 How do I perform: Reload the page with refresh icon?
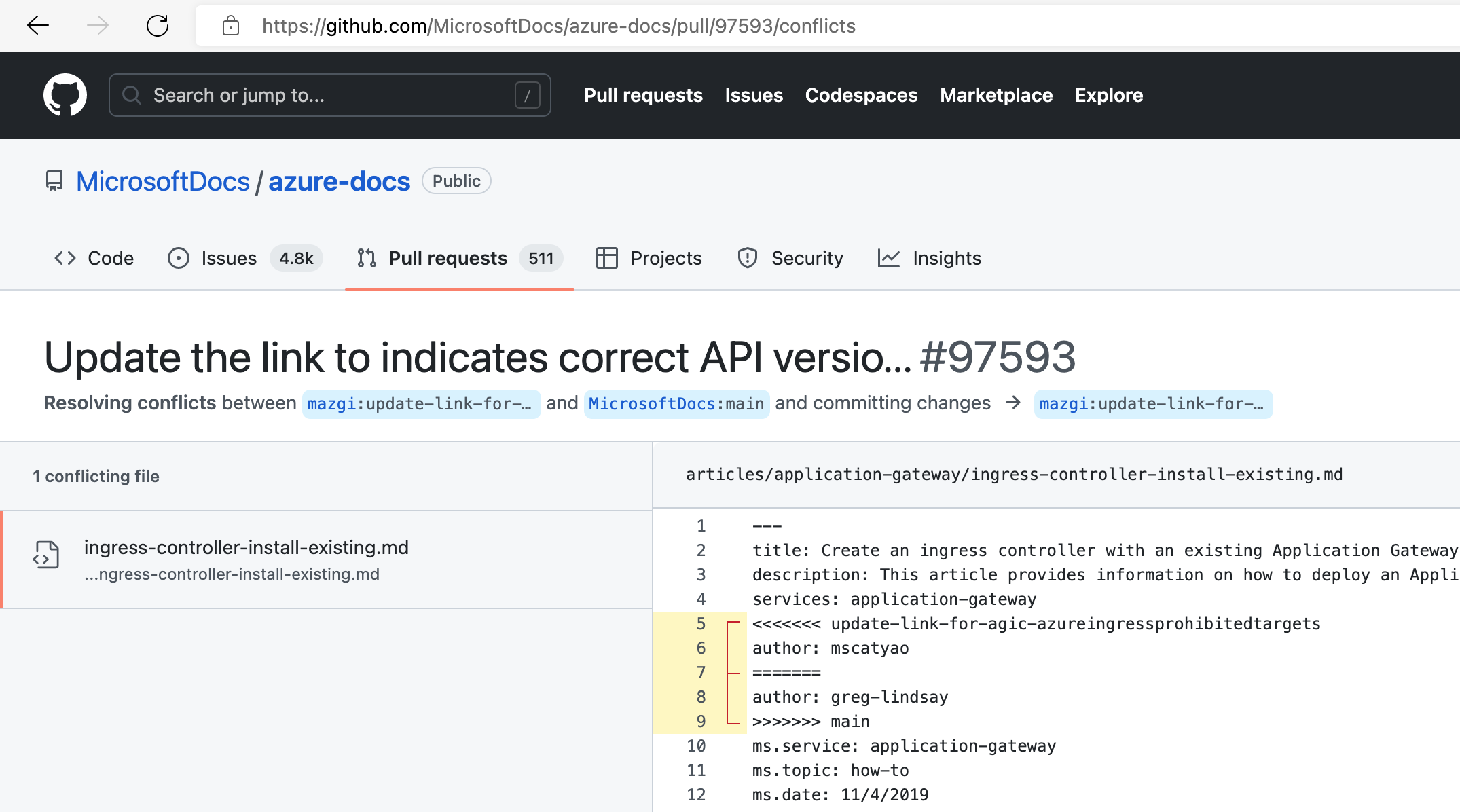158,26
